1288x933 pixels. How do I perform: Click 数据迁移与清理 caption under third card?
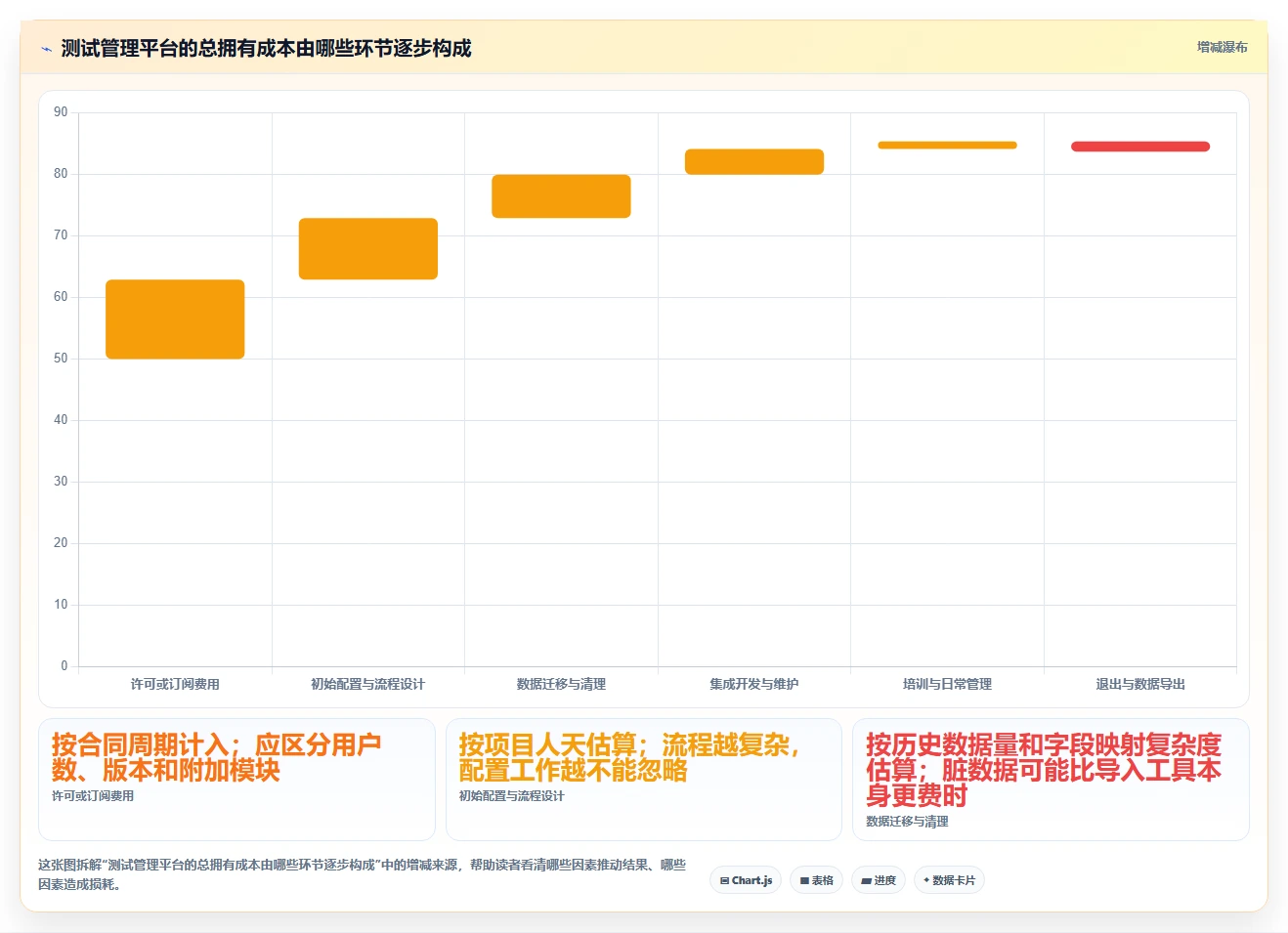click(x=907, y=822)
